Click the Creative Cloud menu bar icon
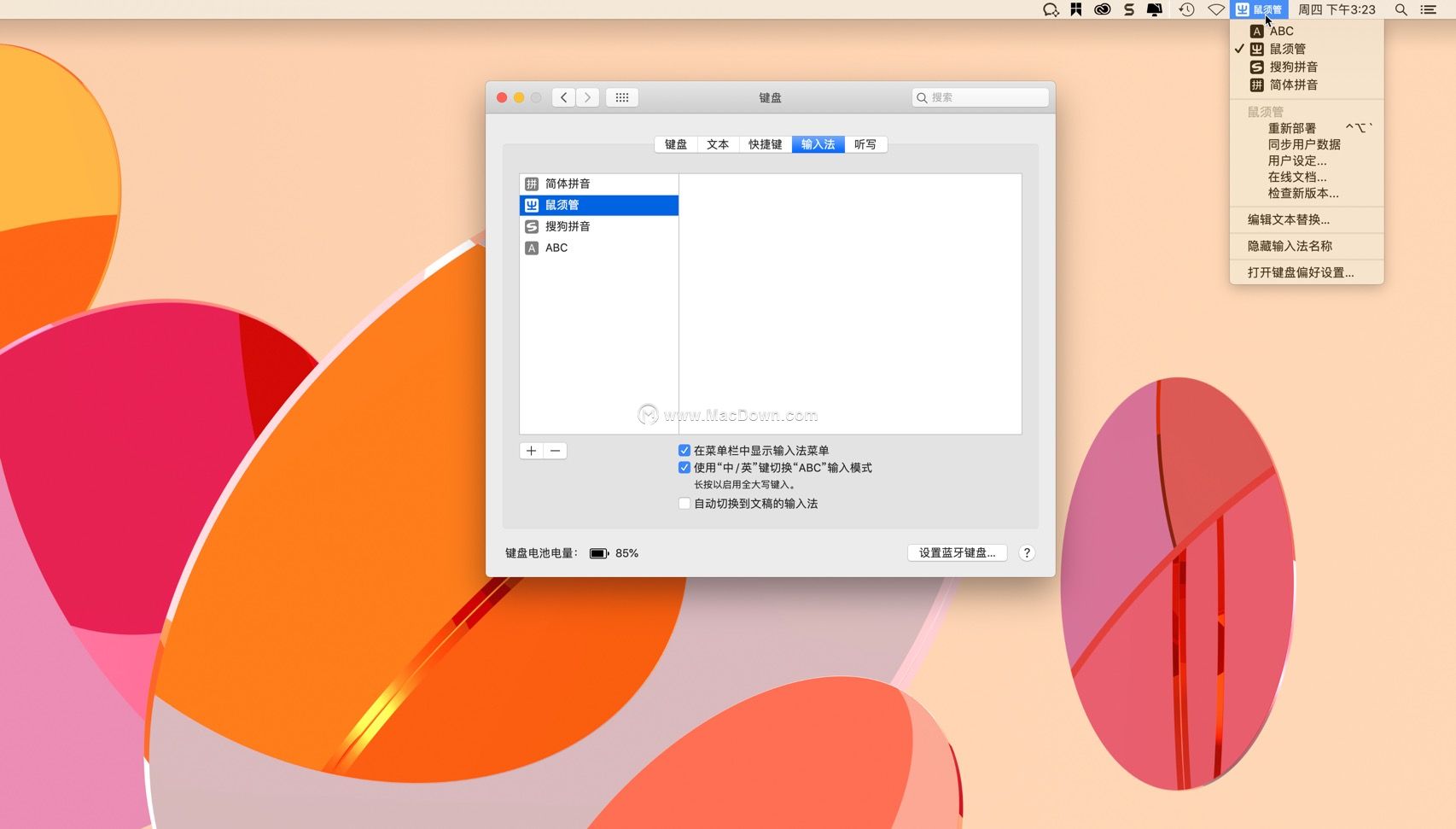Viewport: 1456px width, 829px height. pos(1103,9)
